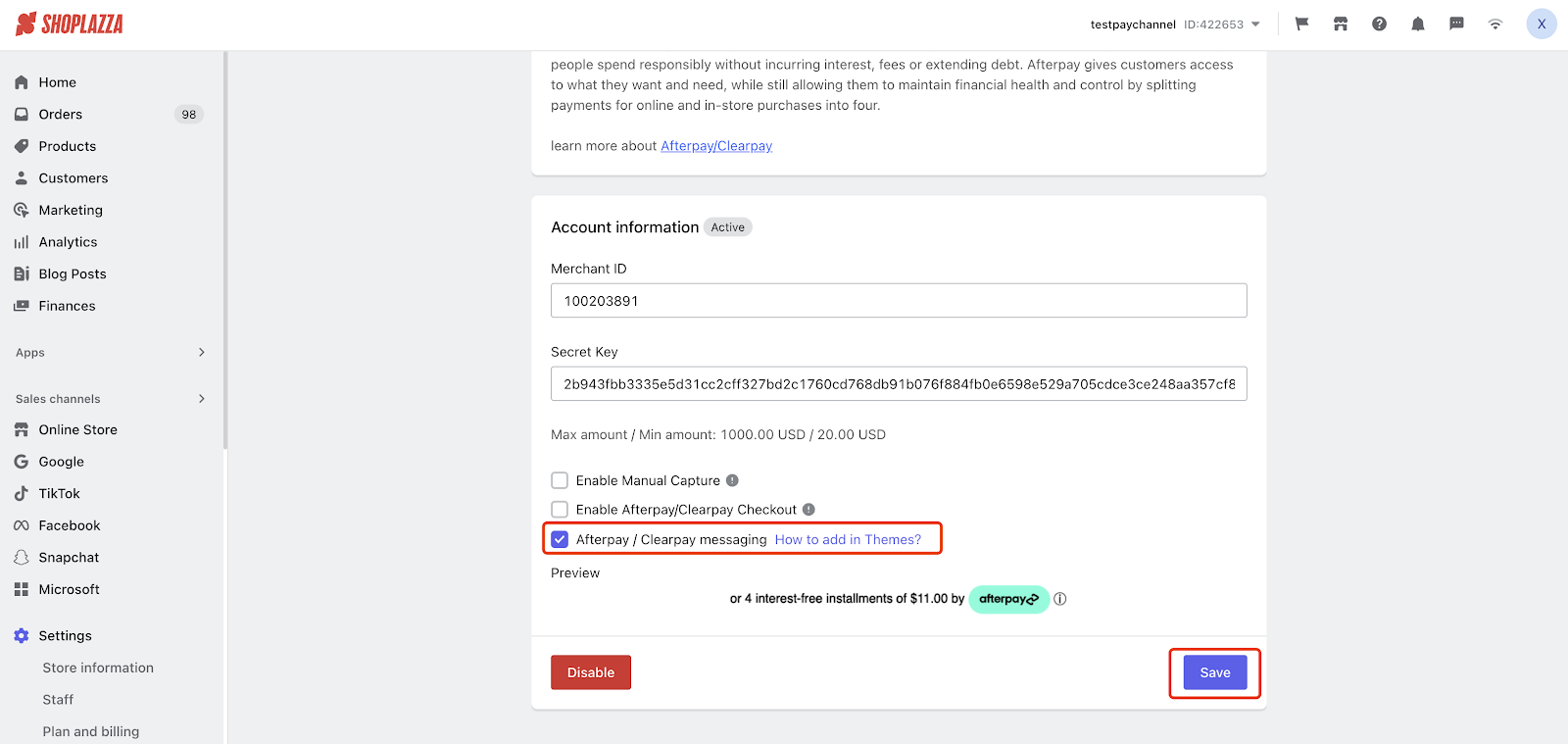Check Enable Afterpay/Clearpay Checkout checkbox

560,510
